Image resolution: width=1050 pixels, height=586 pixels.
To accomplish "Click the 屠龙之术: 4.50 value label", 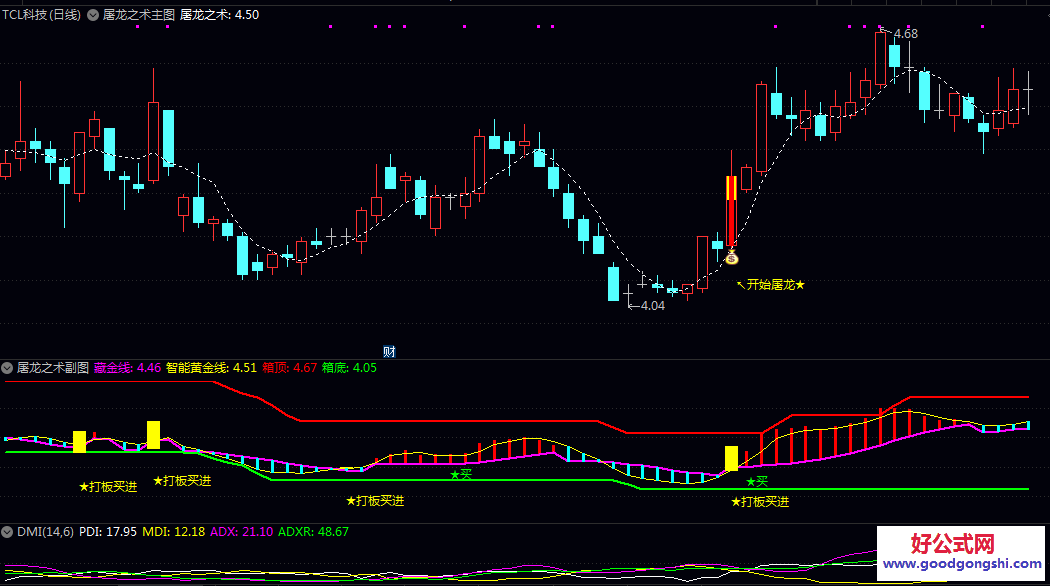I will point(220,15).
